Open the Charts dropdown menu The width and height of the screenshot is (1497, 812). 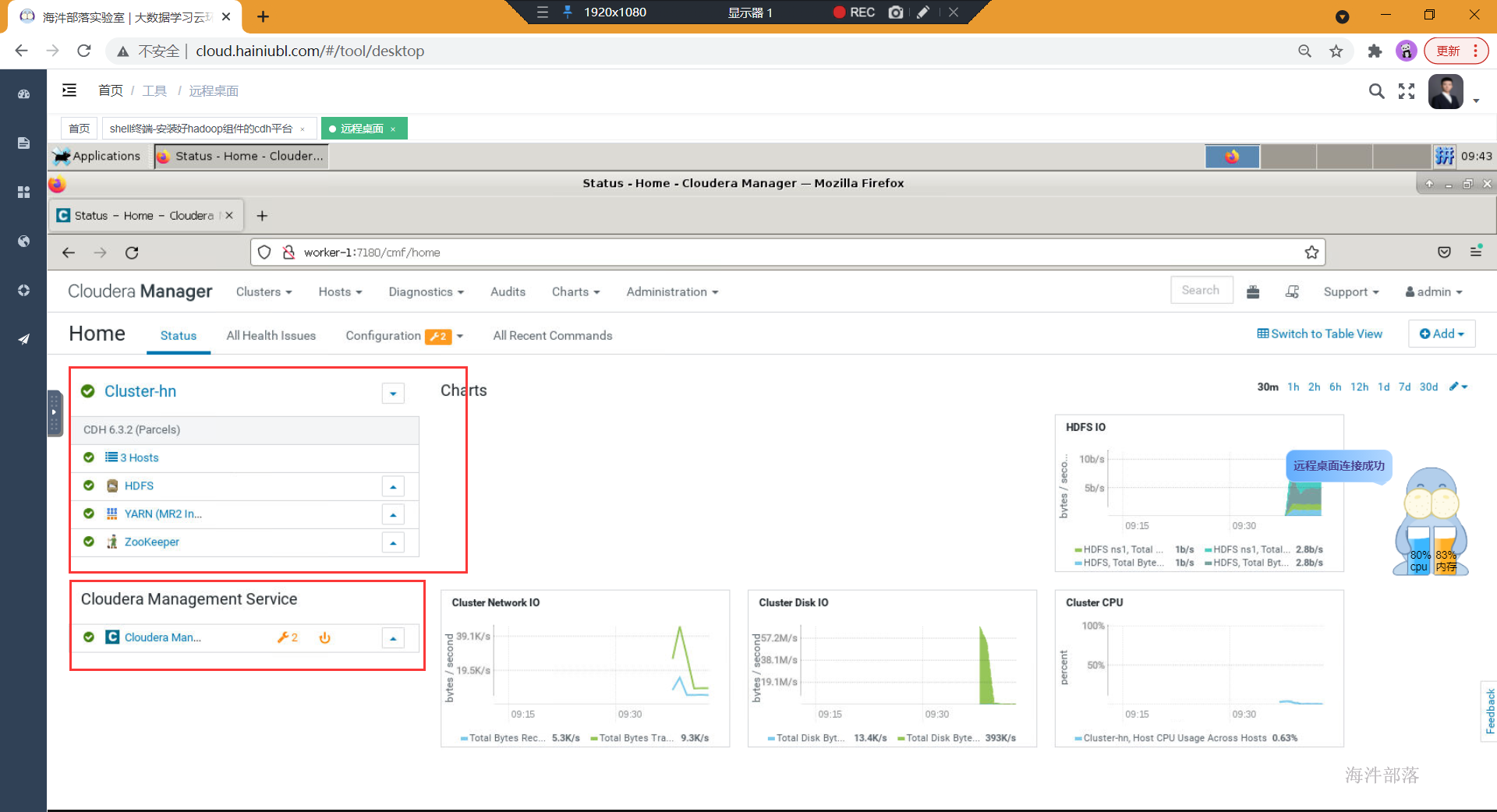[x=575, y=292]
